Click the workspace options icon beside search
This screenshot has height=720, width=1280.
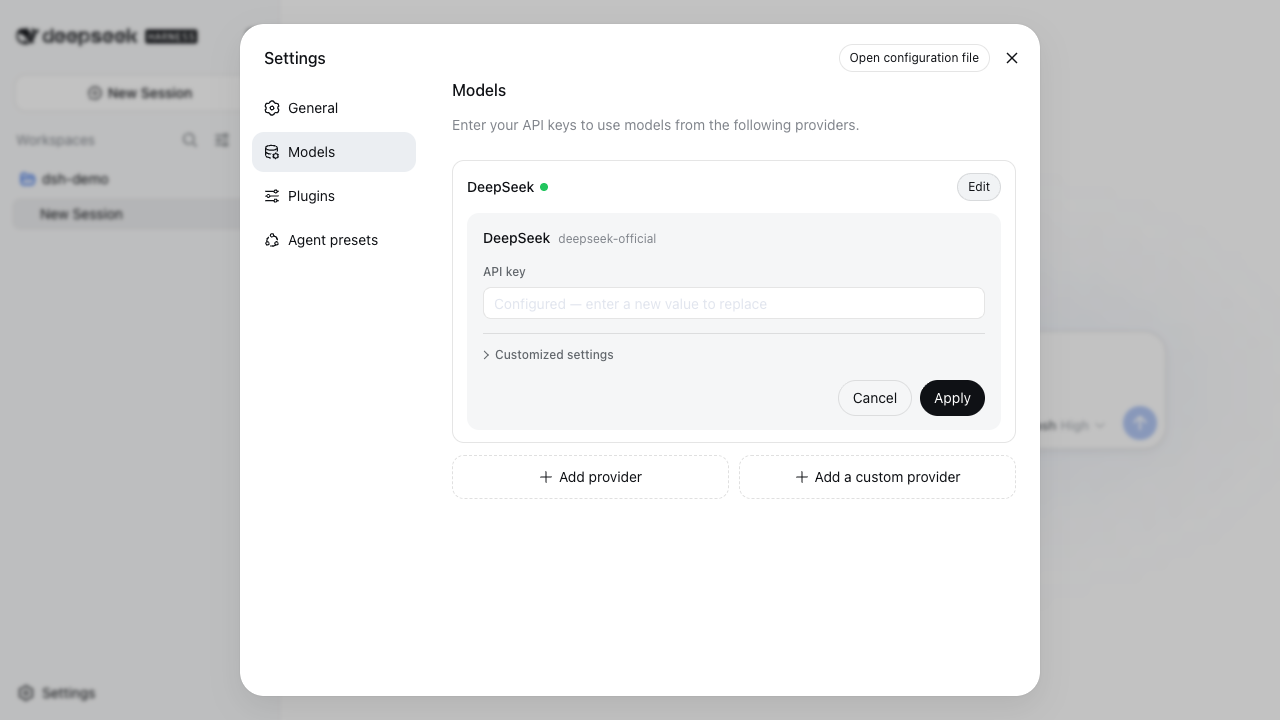click(x=222, y=140)
